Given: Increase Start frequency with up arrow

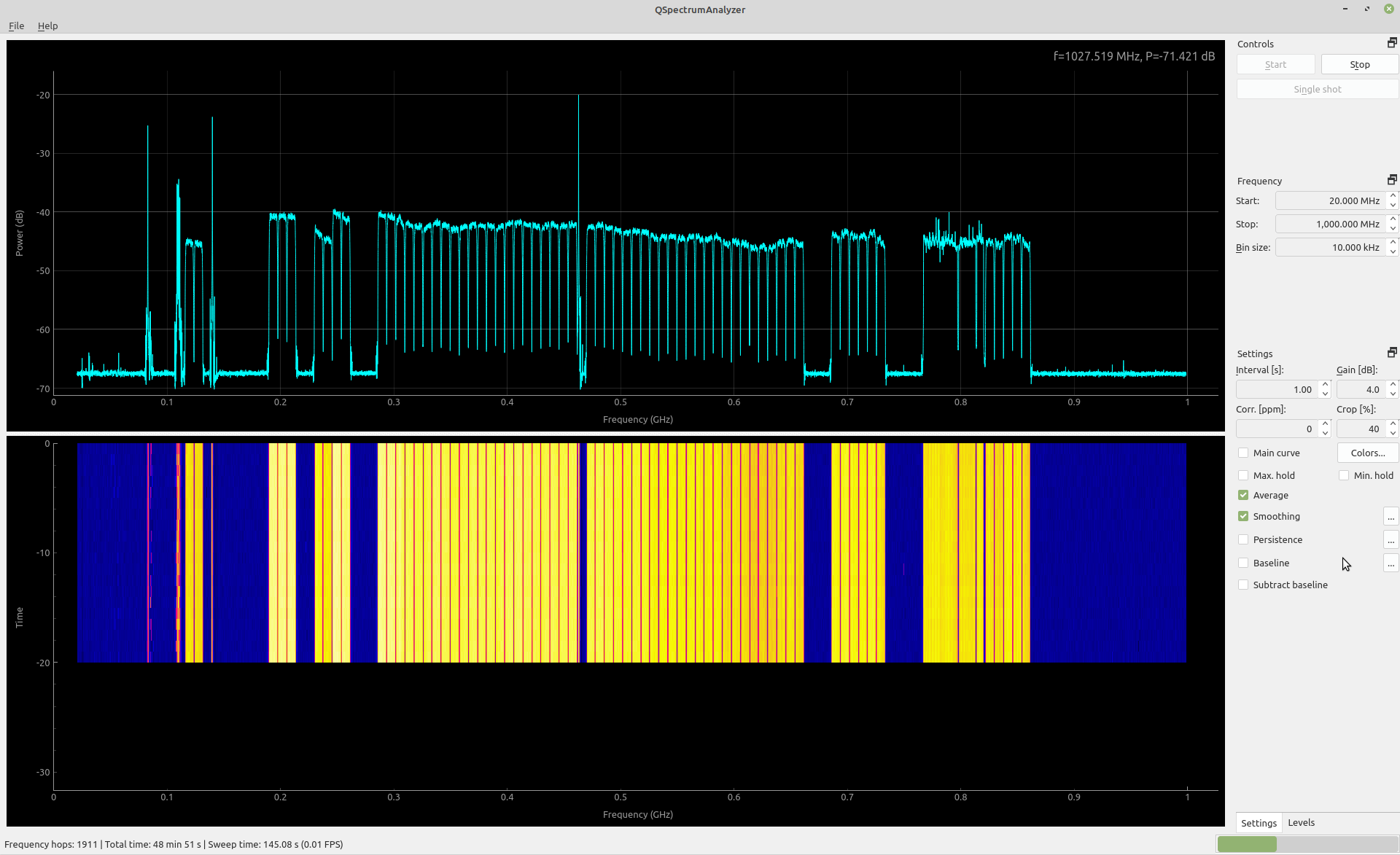Looking at the screenshot, I should pos(1393,196).
